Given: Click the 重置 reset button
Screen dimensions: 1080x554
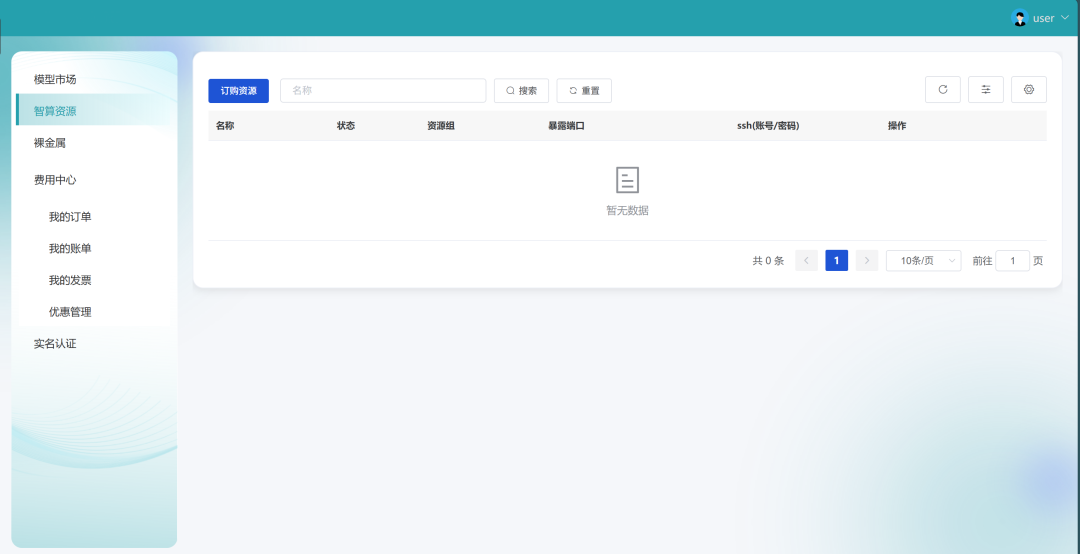Looking at the screenshot, I should [584, 91].
